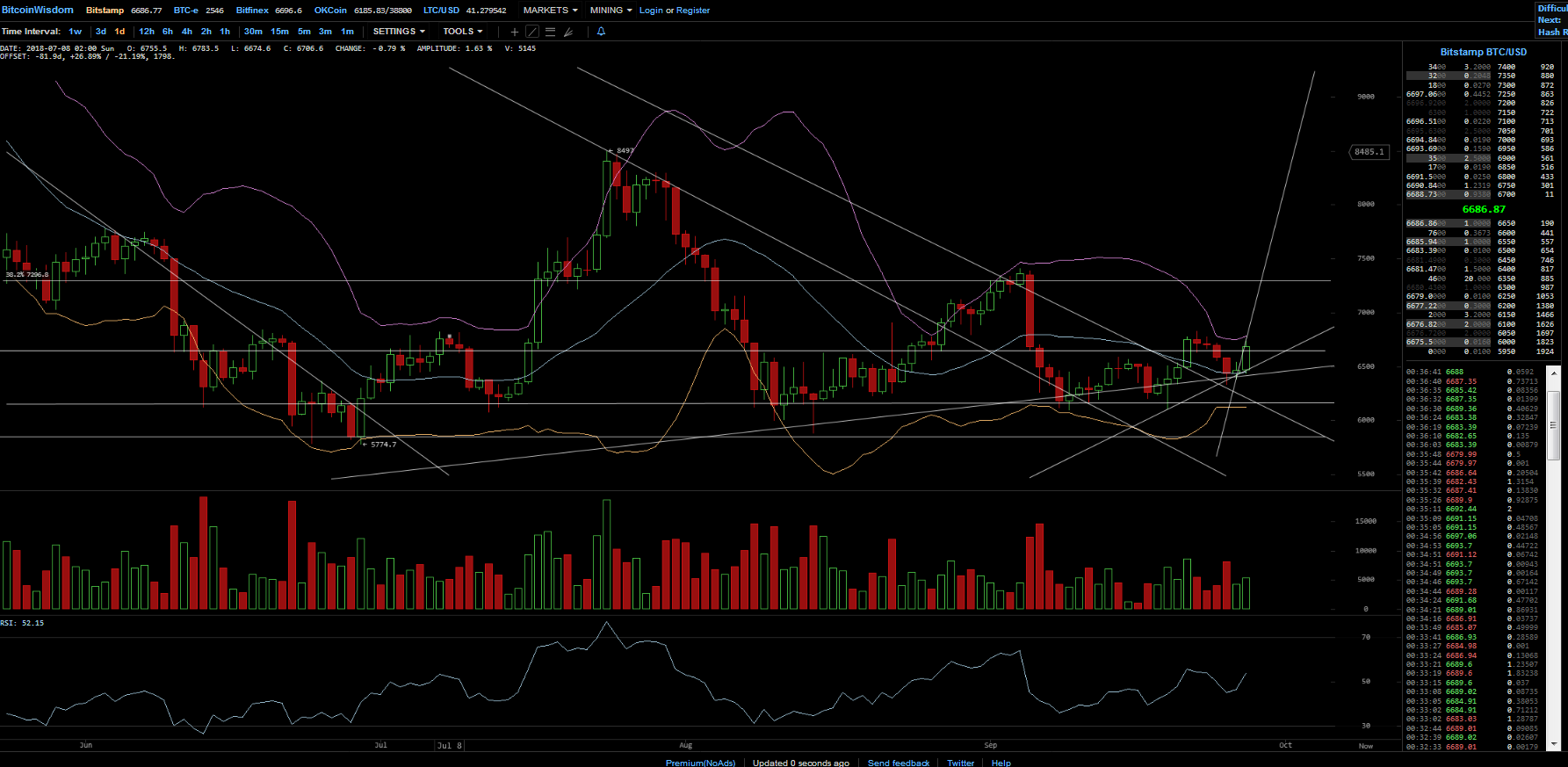Click the 'Aug' label on time axis
The image size is (1568, 767).
[x=685, y=745]
